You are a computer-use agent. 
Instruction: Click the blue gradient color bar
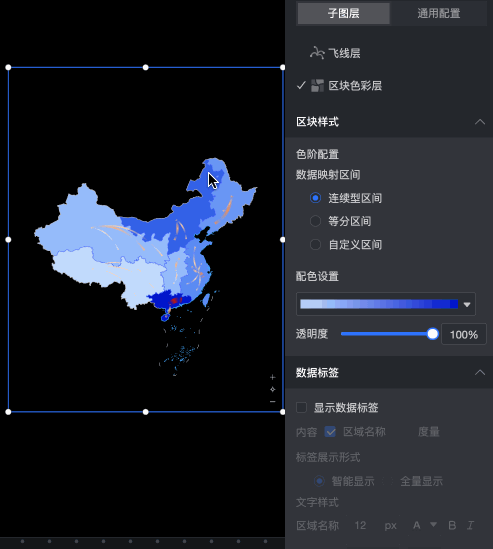(379, 304)
